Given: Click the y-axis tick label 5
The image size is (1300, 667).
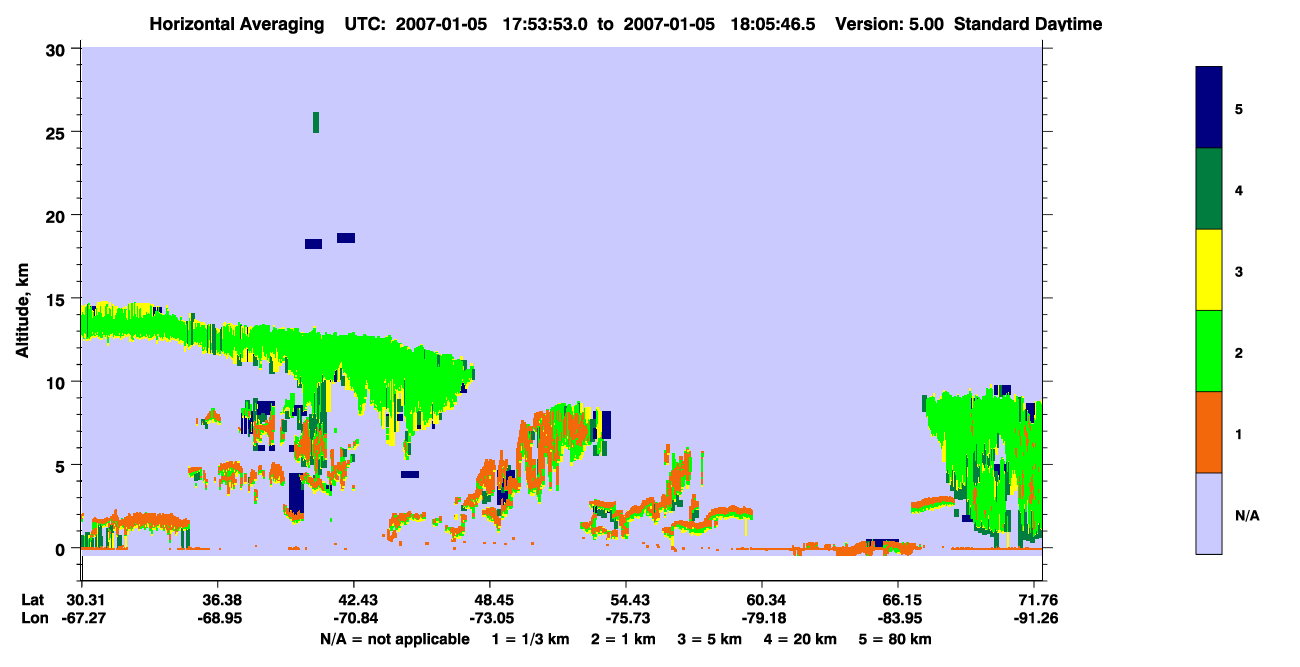Looking at the screenshot, I should point(63,465).
